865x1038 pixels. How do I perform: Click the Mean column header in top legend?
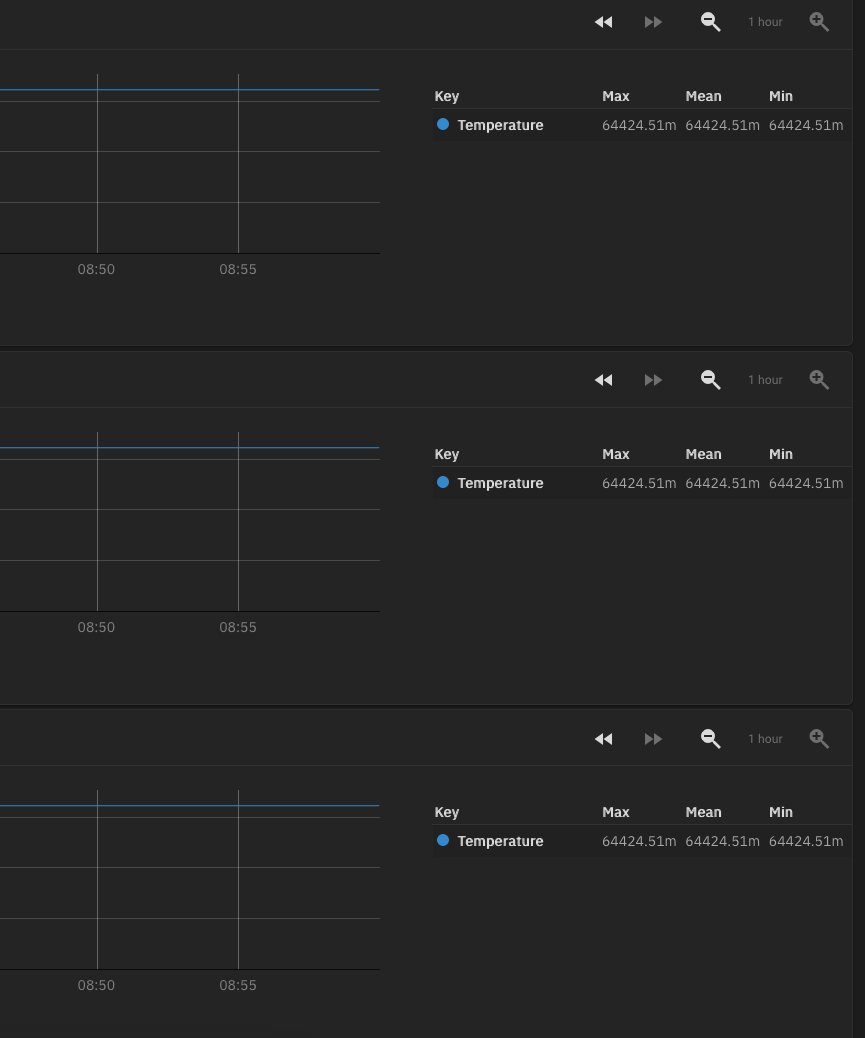pos(703,96)
